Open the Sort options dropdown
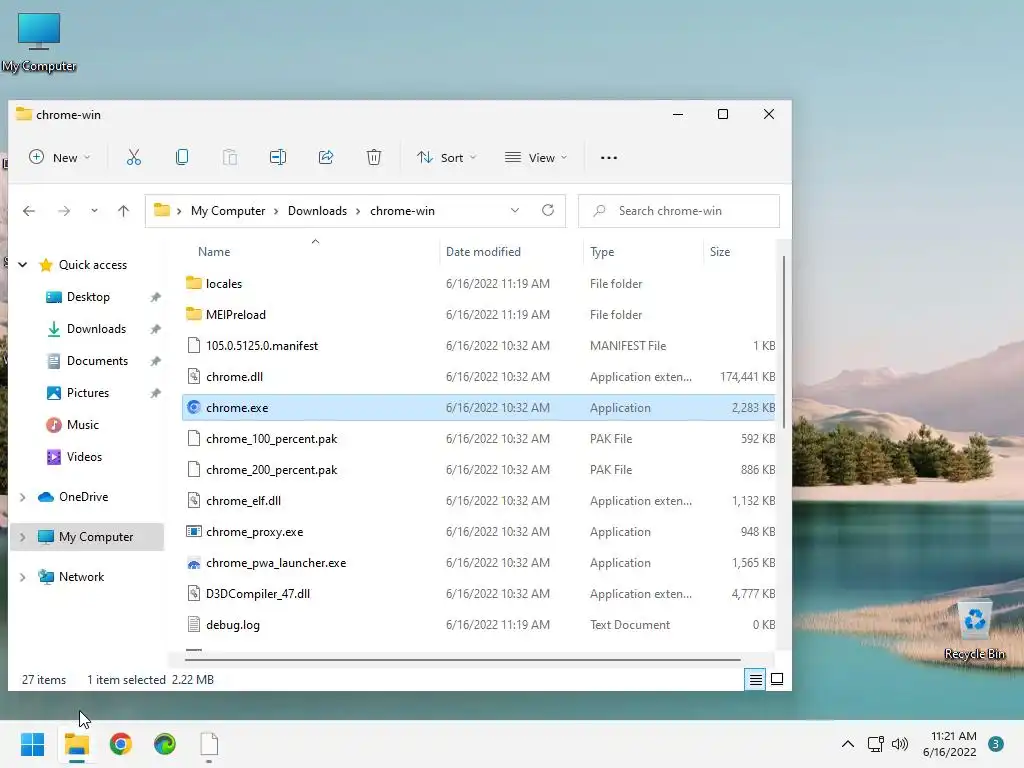This screenshot has width=1024, height=768. [x=447, y=157]
